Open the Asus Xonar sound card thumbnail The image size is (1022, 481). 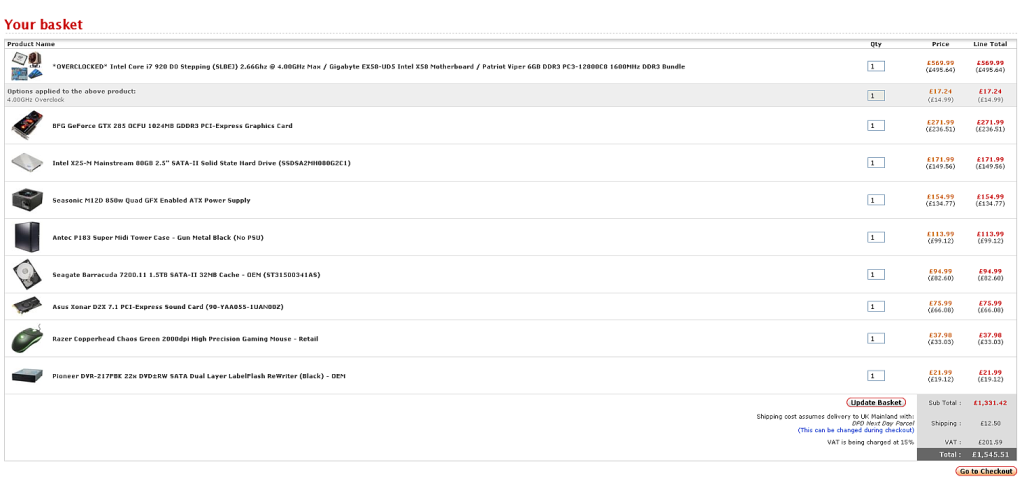tap(27, 306)
